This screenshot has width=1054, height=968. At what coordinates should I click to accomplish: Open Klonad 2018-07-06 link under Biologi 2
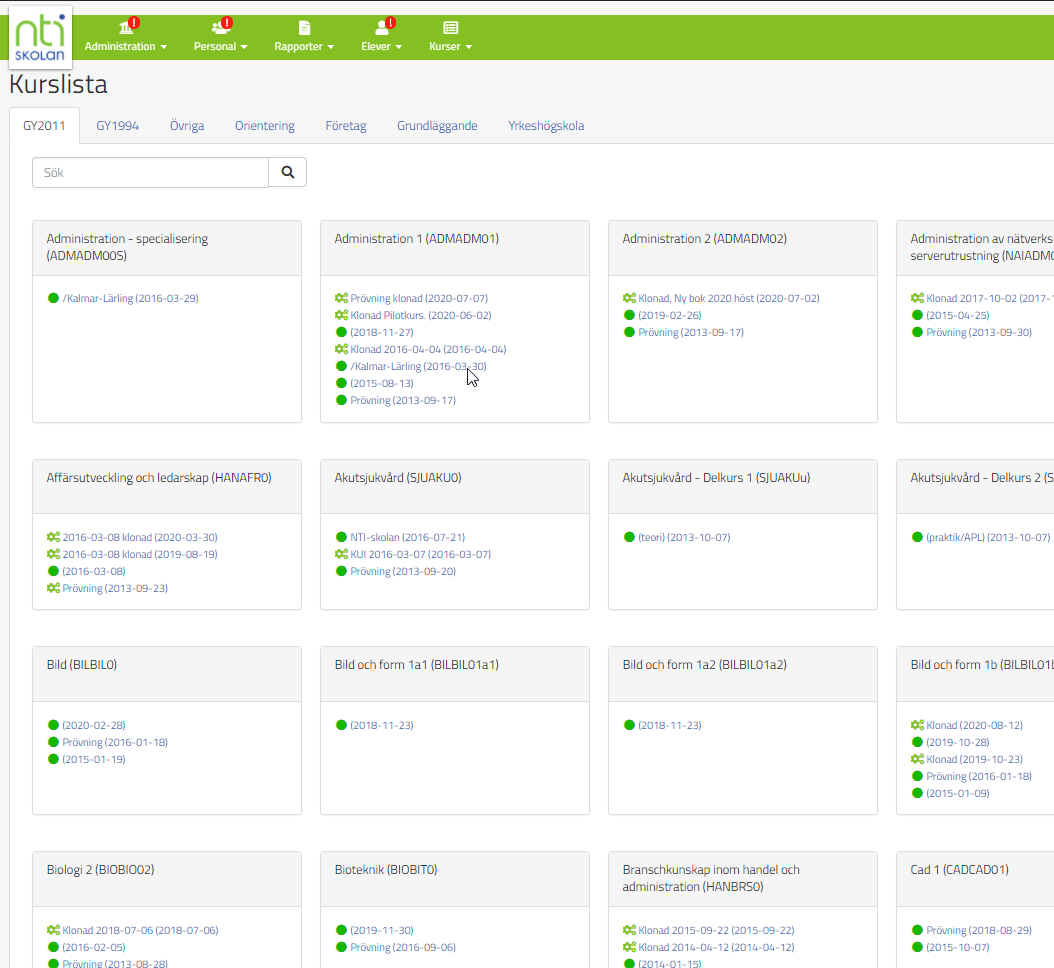(140, 930)
